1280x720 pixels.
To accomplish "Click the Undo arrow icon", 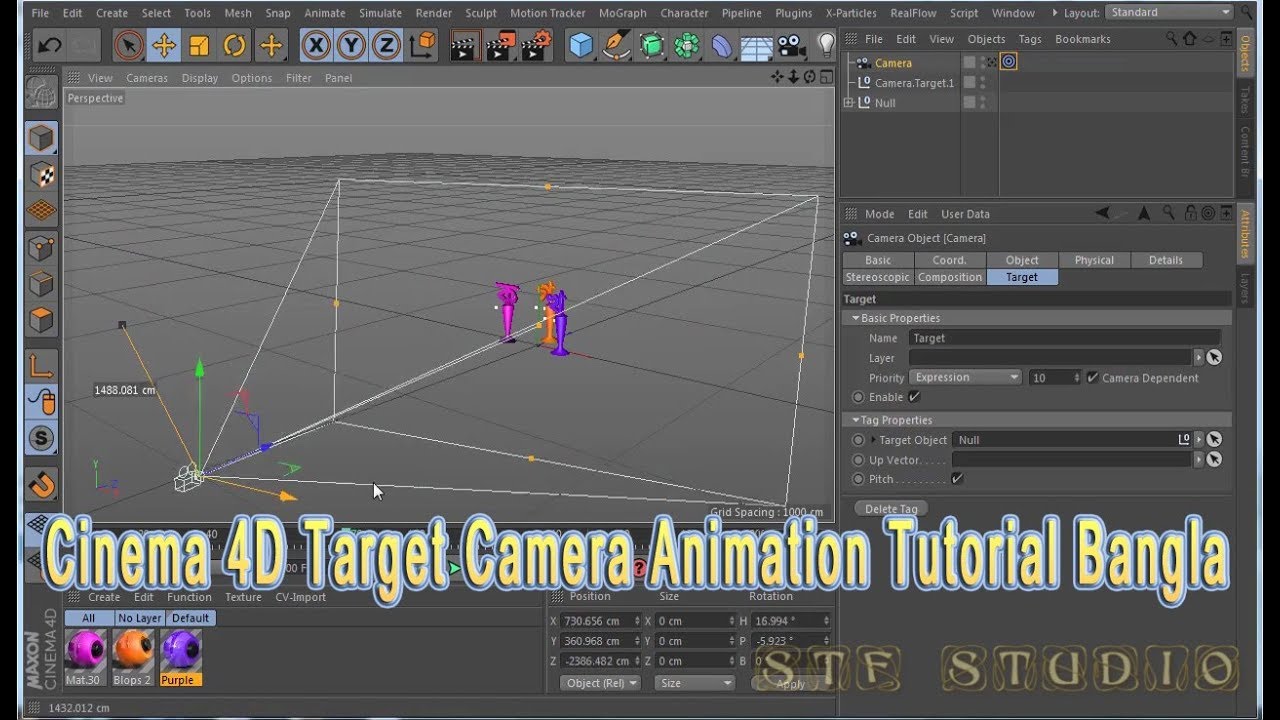I will pyautogui.click(x=50, y=45).
